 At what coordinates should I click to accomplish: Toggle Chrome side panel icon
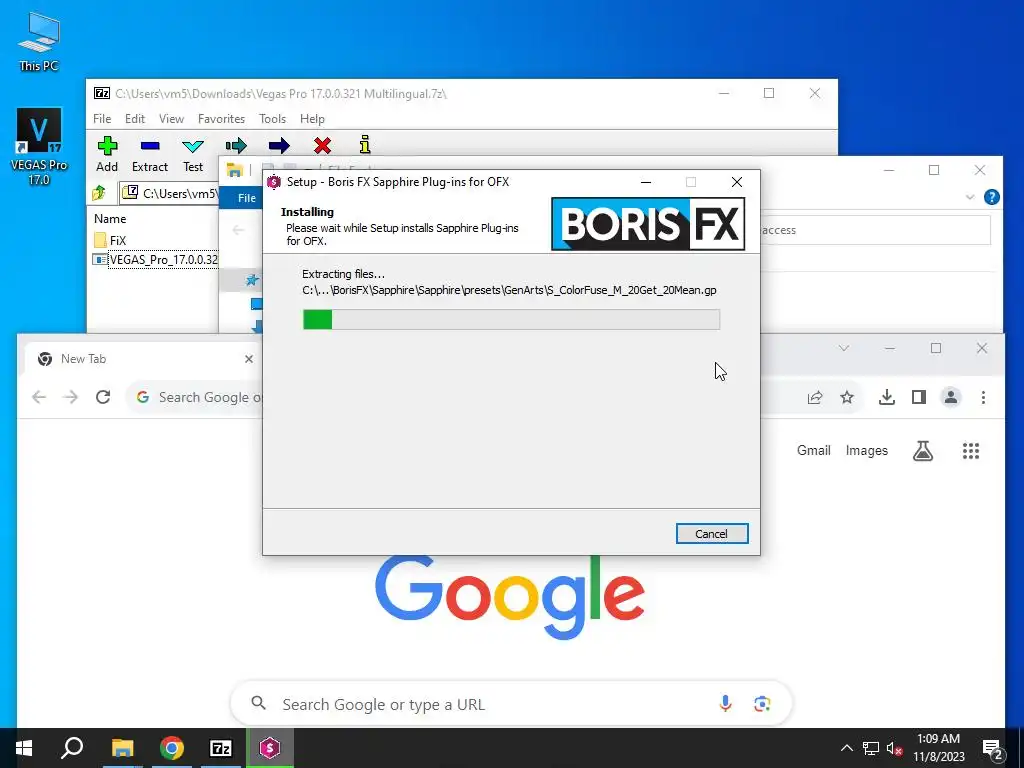click(x=919, y=397)
